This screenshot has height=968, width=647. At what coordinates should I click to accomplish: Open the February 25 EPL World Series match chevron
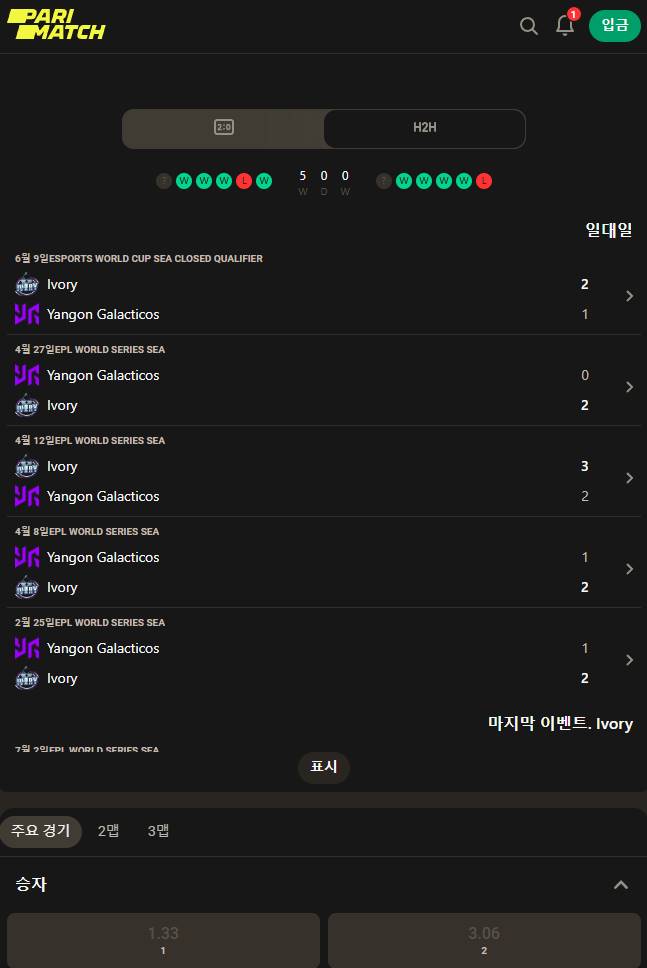tap(629, 660)
